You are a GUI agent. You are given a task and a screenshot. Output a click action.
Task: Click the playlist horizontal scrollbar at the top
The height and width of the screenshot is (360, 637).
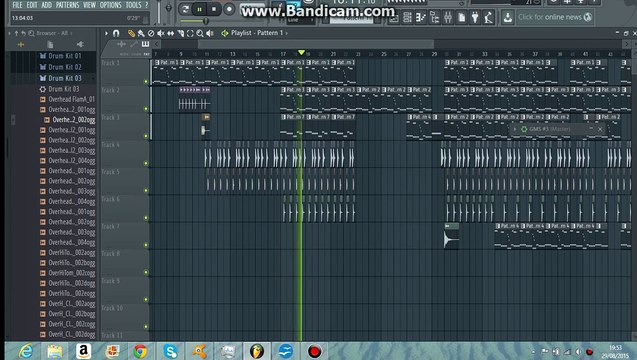[316, 44]
